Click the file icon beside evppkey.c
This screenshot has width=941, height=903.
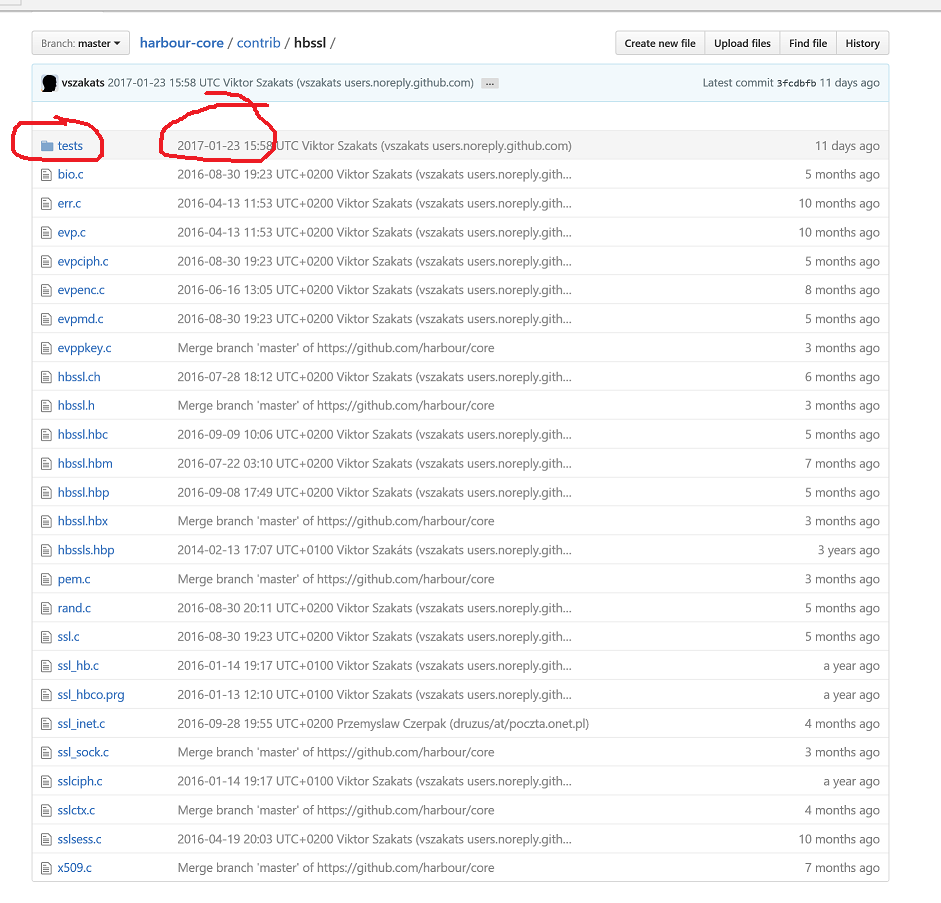46,348
